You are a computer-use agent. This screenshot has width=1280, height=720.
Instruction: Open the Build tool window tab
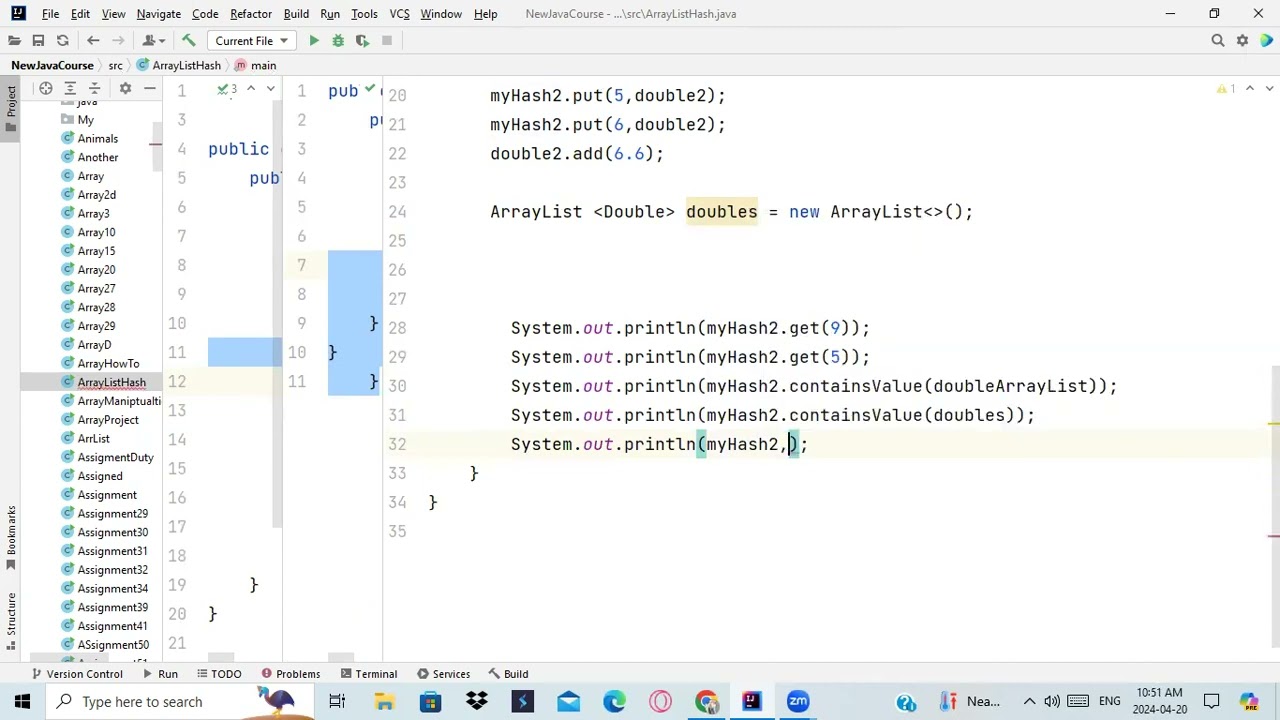point(508,674)
